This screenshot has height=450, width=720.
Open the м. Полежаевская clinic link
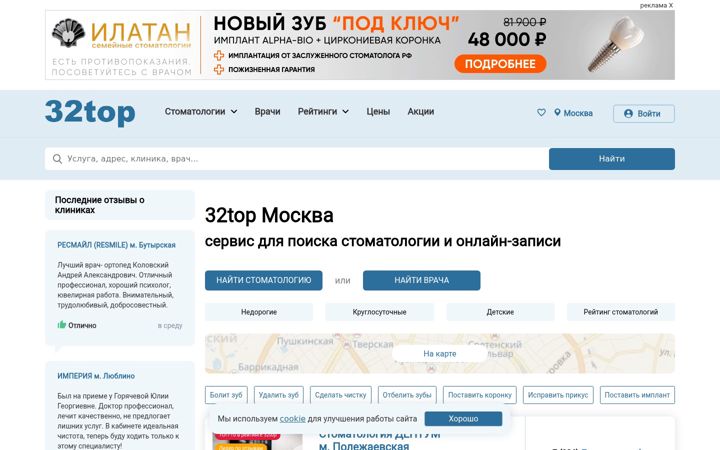(364, 446)
